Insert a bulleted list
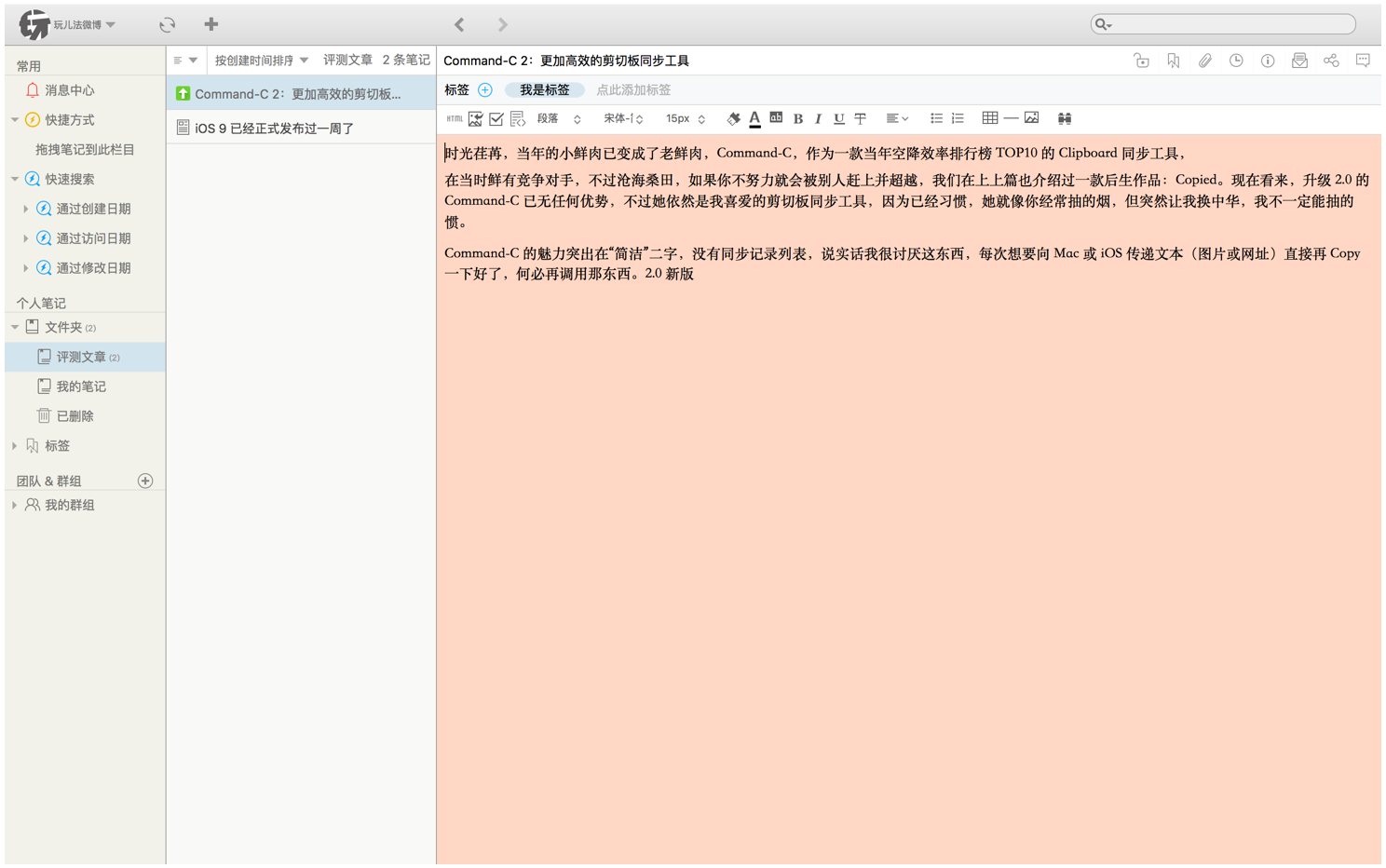This screenshot has width=1386, height=868. 936,118
